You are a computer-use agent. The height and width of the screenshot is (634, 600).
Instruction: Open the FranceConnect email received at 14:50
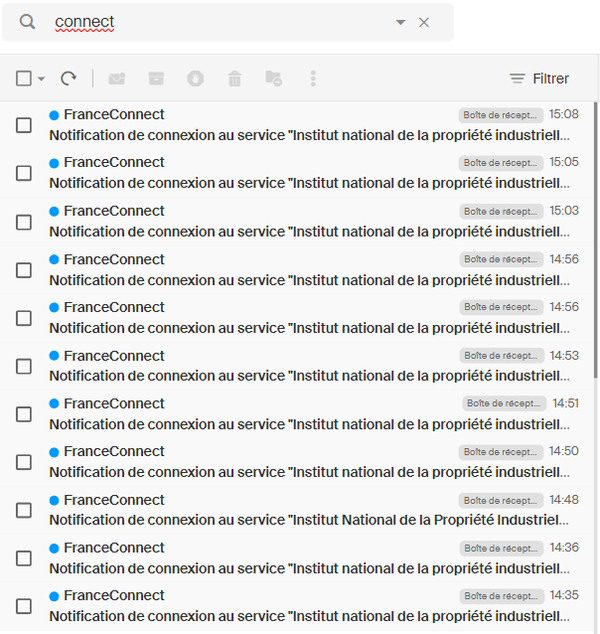[297, 462]
